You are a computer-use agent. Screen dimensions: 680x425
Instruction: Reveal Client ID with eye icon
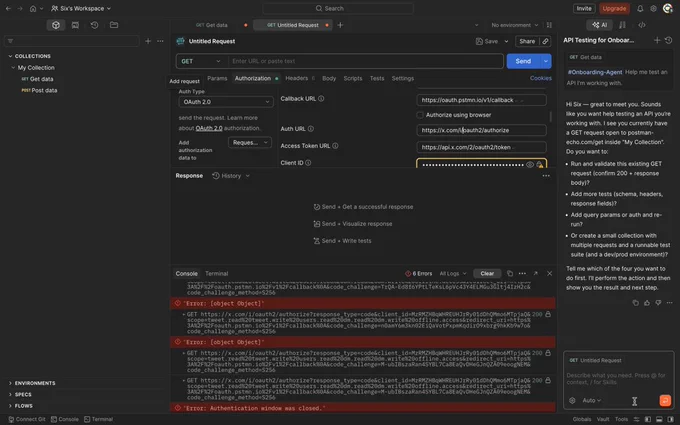(530, 165)
